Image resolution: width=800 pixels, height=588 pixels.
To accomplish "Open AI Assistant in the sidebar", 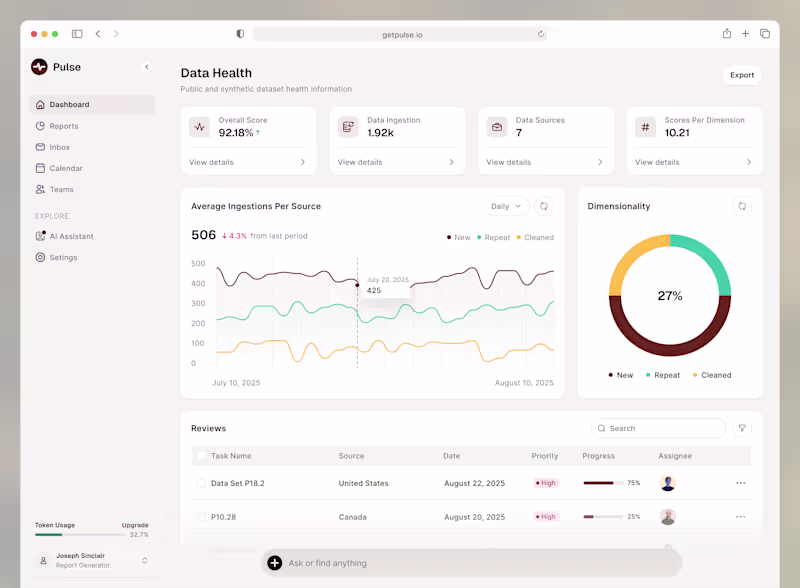I will 92,236.
